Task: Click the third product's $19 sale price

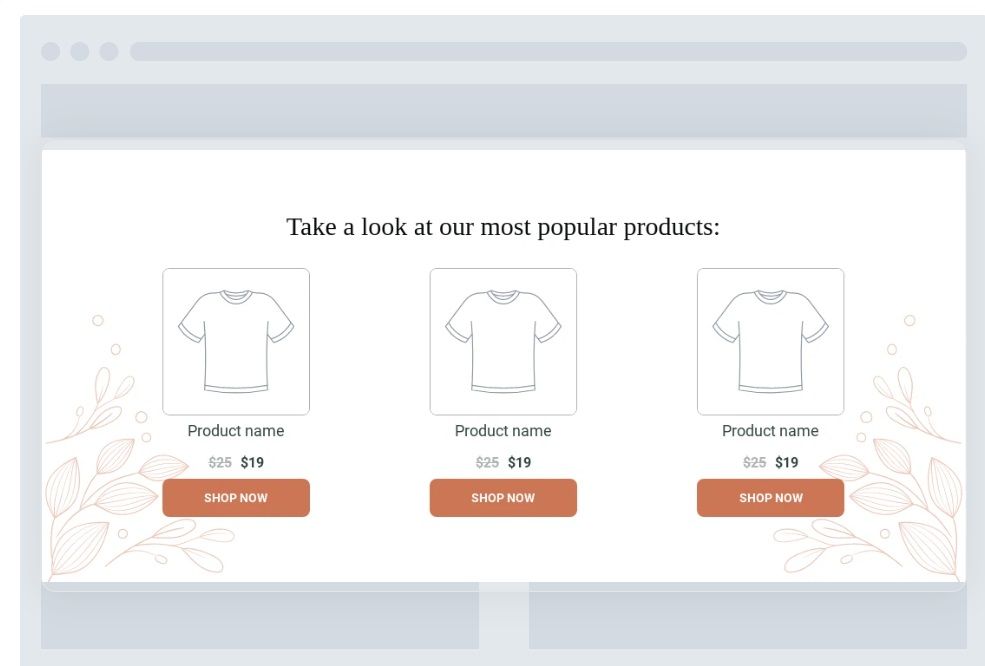Action: [x=787, y=462]
